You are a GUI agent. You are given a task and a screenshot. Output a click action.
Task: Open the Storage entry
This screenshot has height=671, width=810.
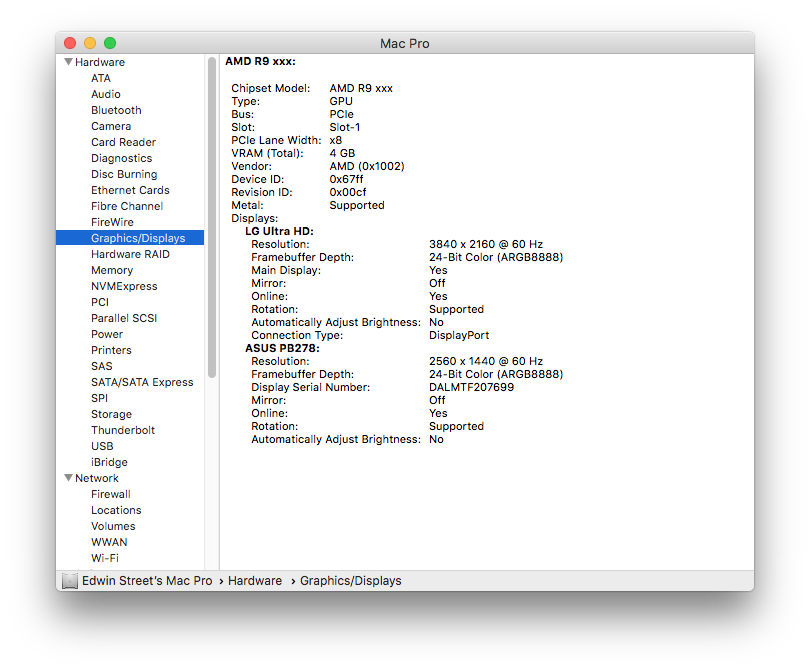(x=111, y=414)
